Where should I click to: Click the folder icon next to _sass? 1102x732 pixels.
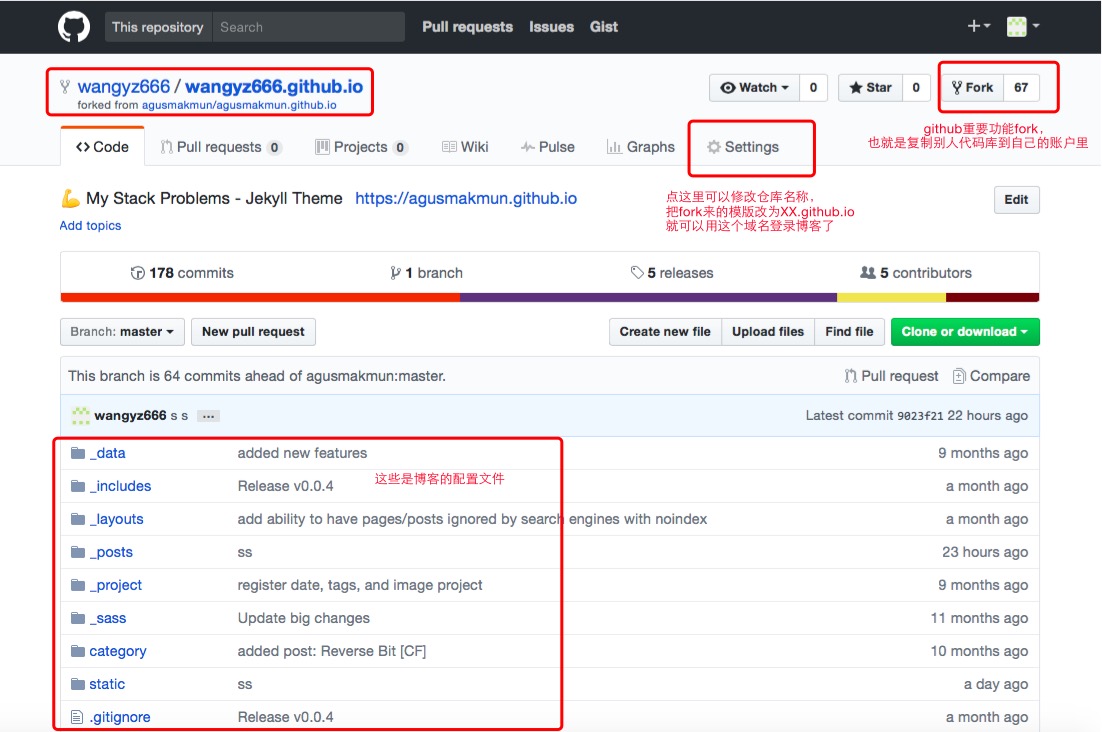(78, 618)
